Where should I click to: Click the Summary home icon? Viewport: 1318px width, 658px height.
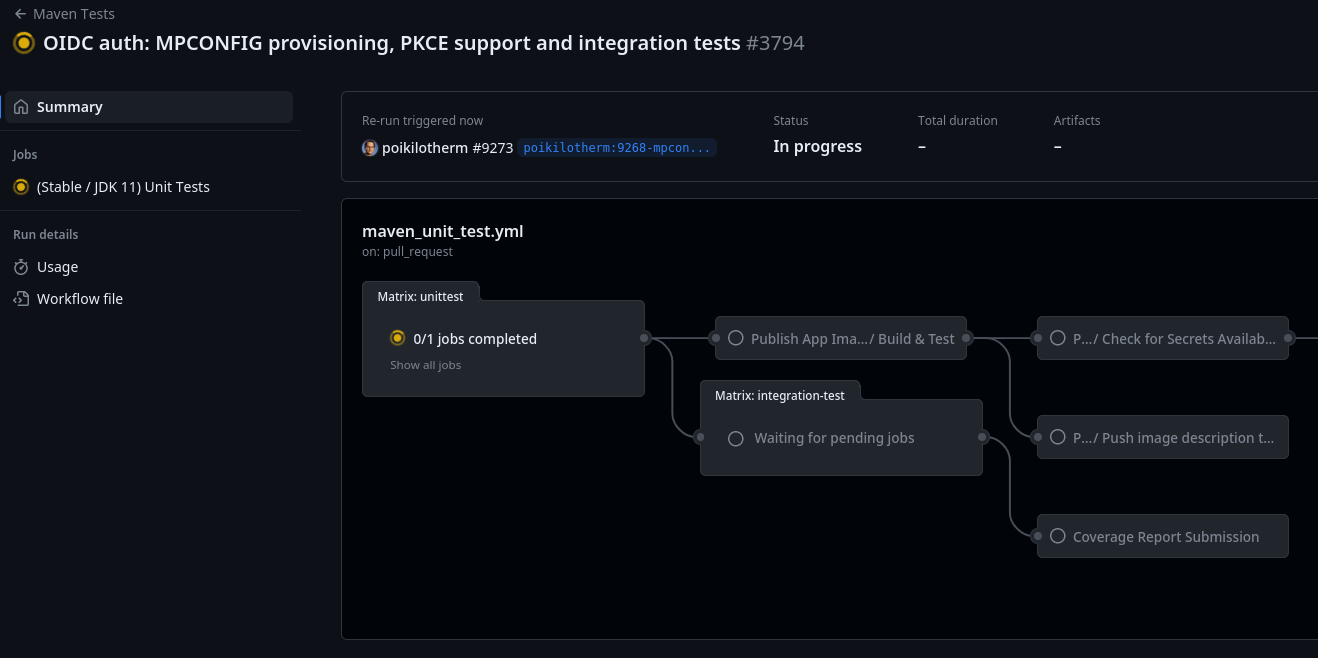click(x=21, y=107)
